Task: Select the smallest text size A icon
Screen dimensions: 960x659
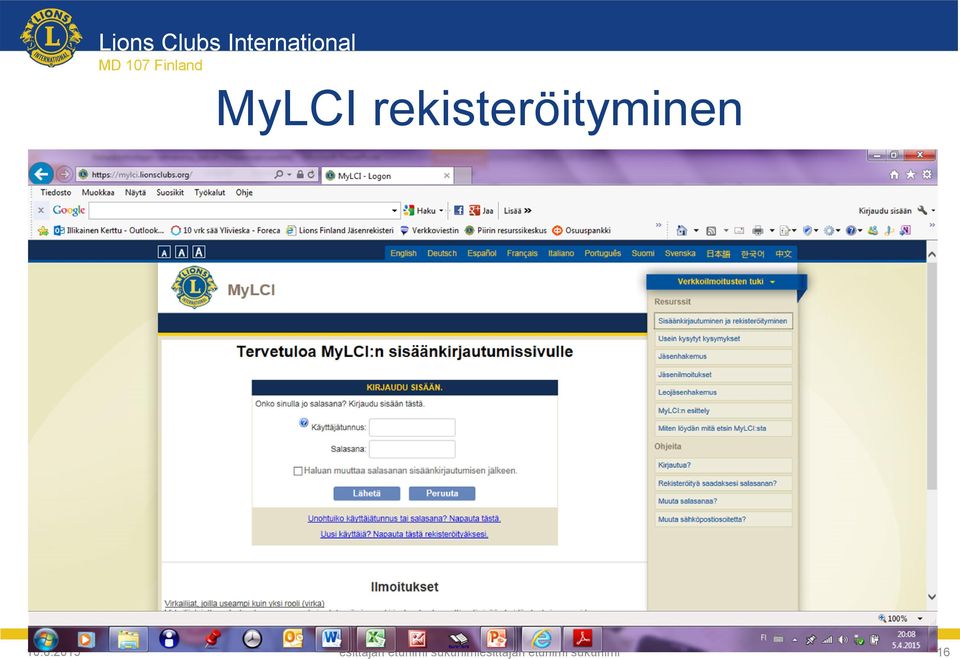Action: click(164, 252)
